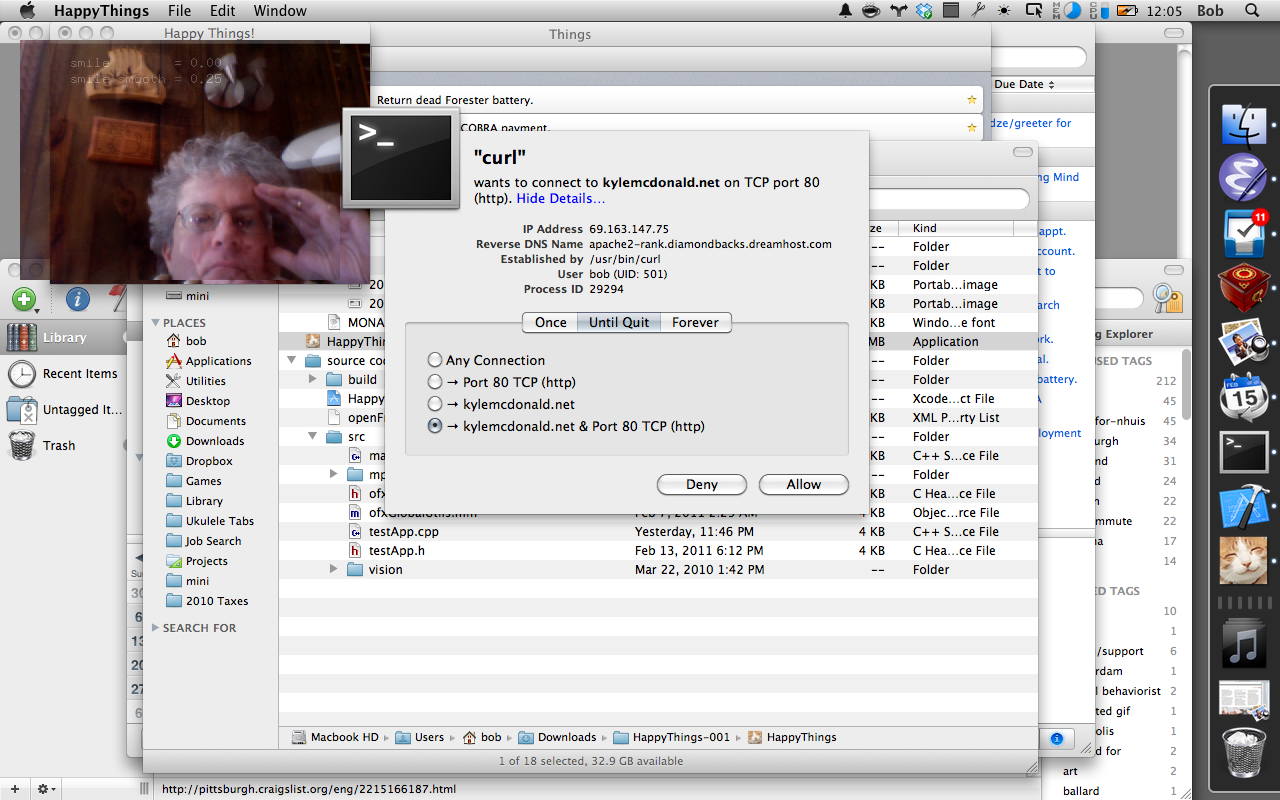Click star on Return dead Forester battery
The width and height of the screenshot is (1280, 800).
pyautogui.click(x=971, y=100)
